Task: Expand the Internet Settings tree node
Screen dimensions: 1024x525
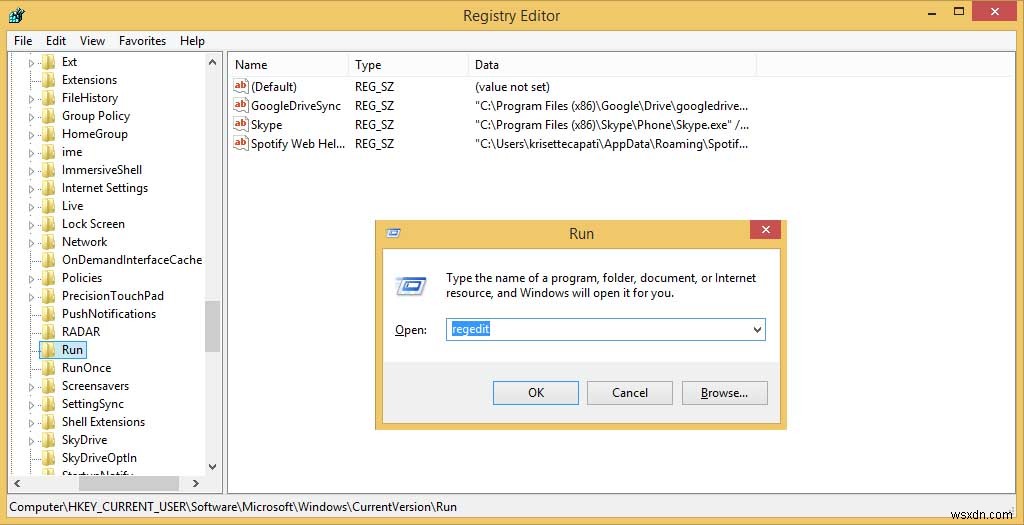Action: point(31,189)
